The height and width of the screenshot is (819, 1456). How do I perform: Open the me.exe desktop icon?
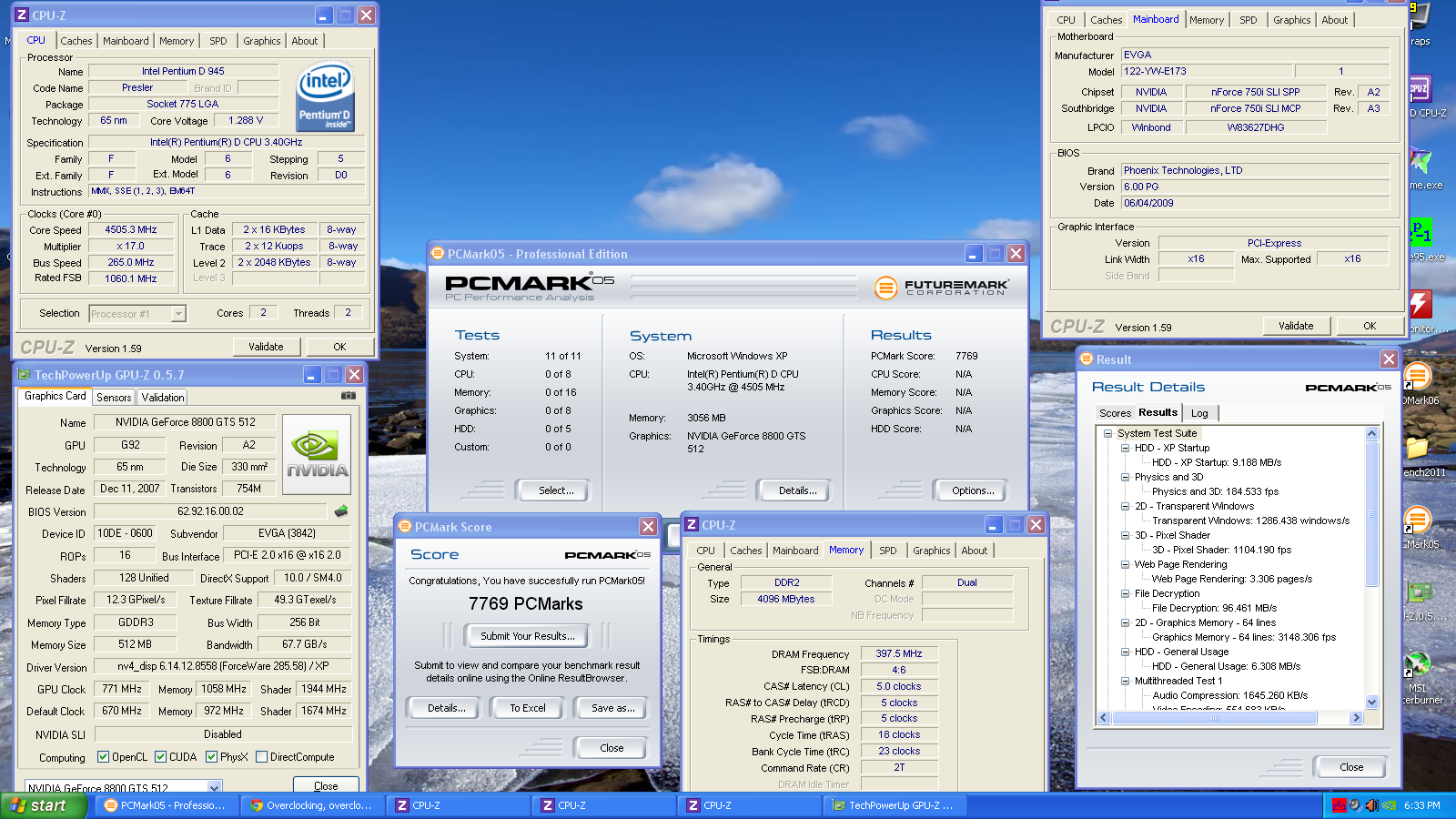[1420, 160]
